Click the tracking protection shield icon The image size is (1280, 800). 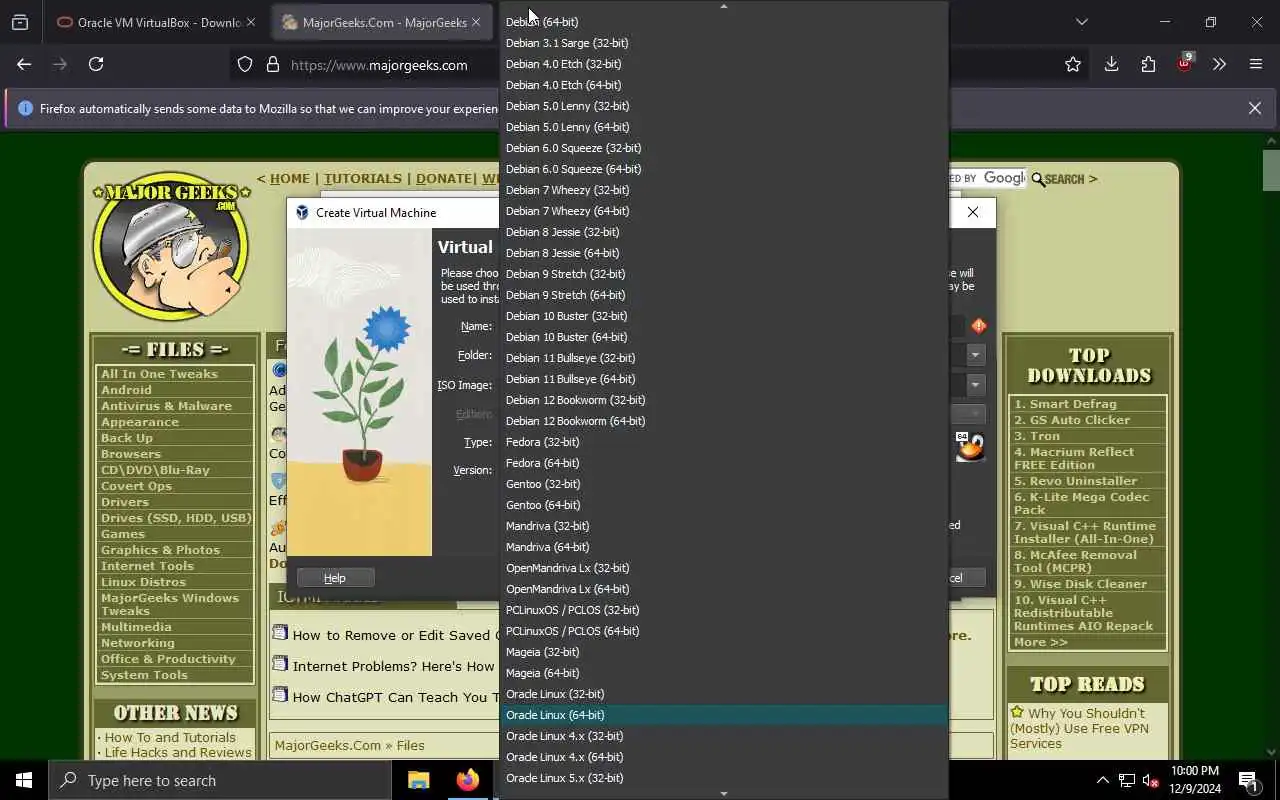click(245, 64)
